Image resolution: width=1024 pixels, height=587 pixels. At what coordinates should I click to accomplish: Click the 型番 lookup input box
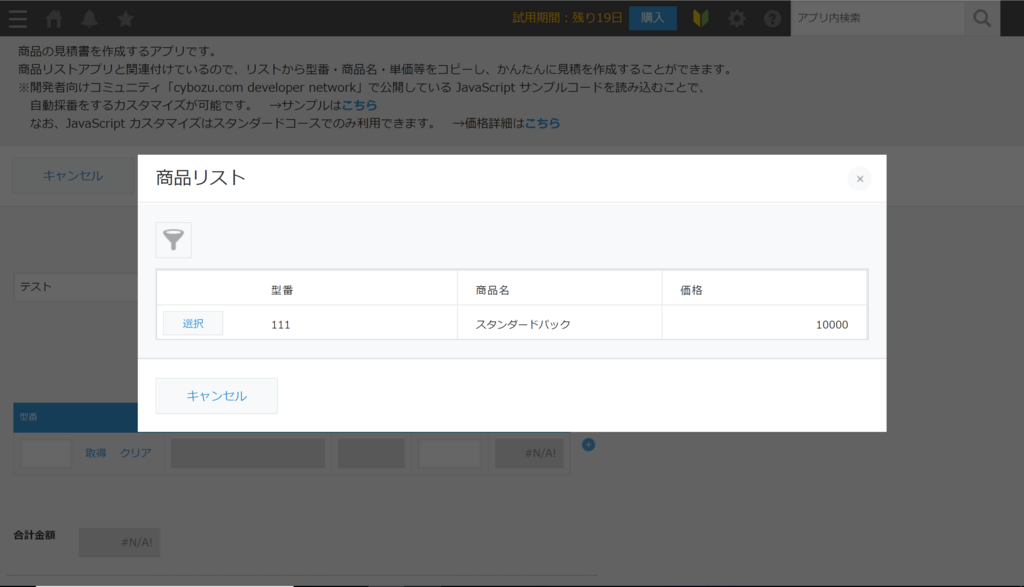[x=46, y=453]
